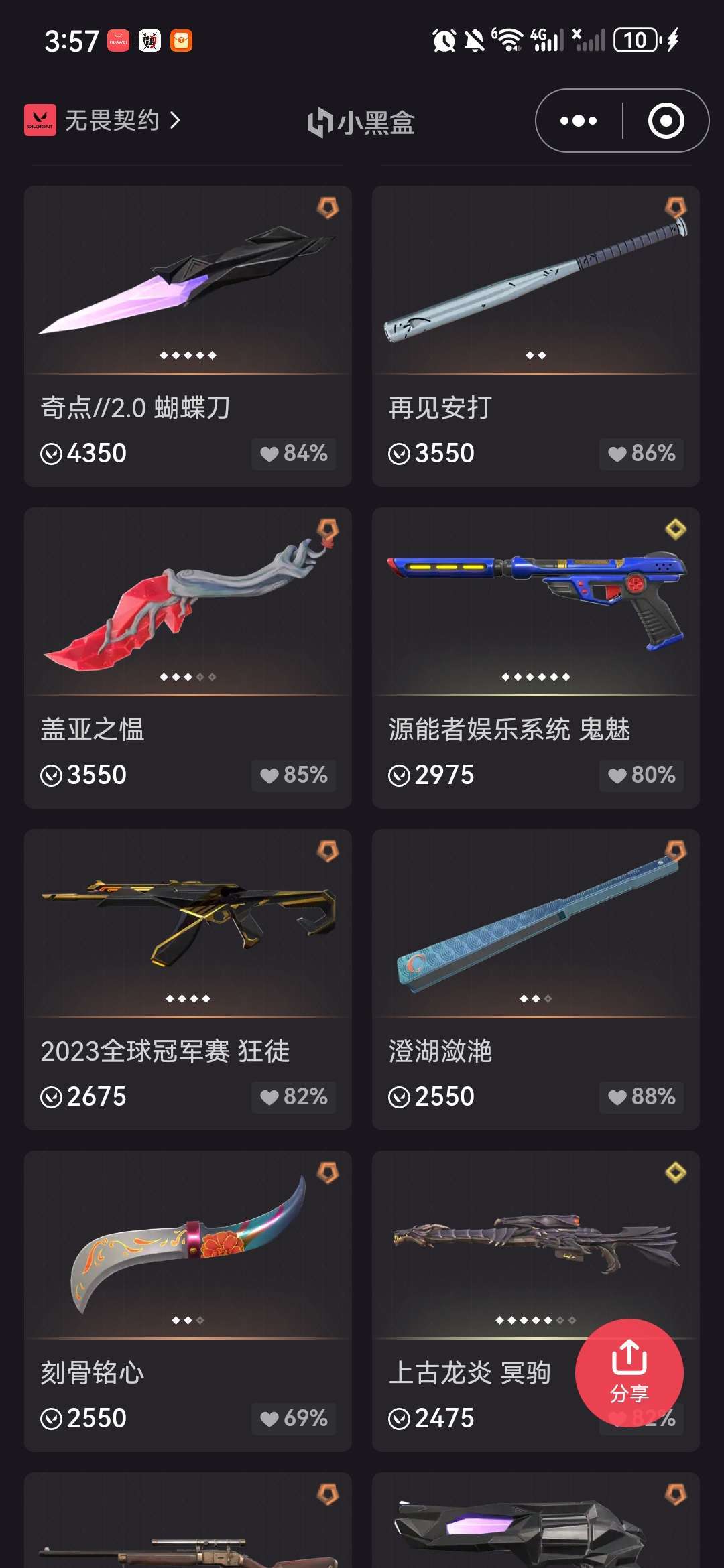The height and width of the screenshot is (1568, 724).
Task: Tap the Valorant game logo icon
Action: [40, 120]
